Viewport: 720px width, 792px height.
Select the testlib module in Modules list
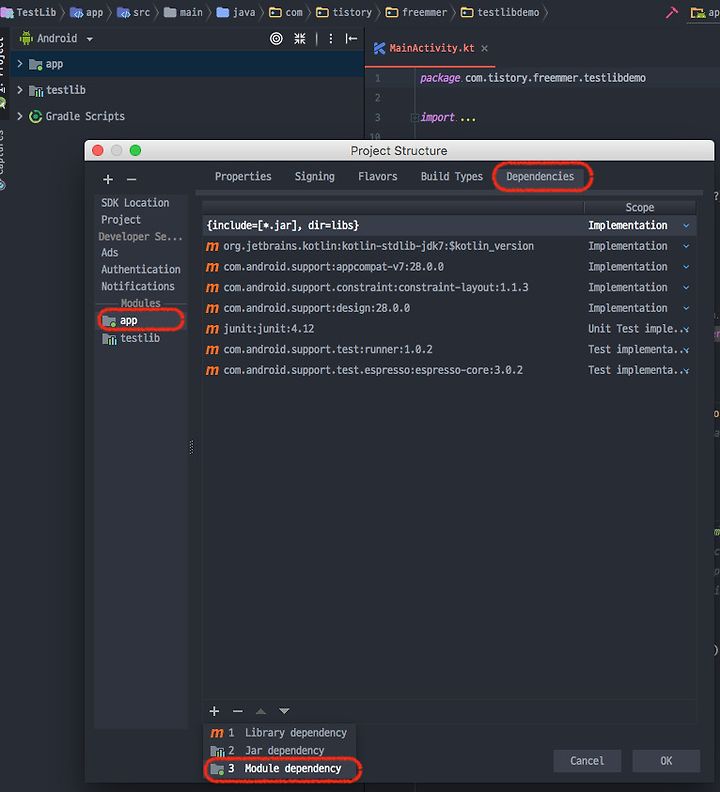point(141,338)
